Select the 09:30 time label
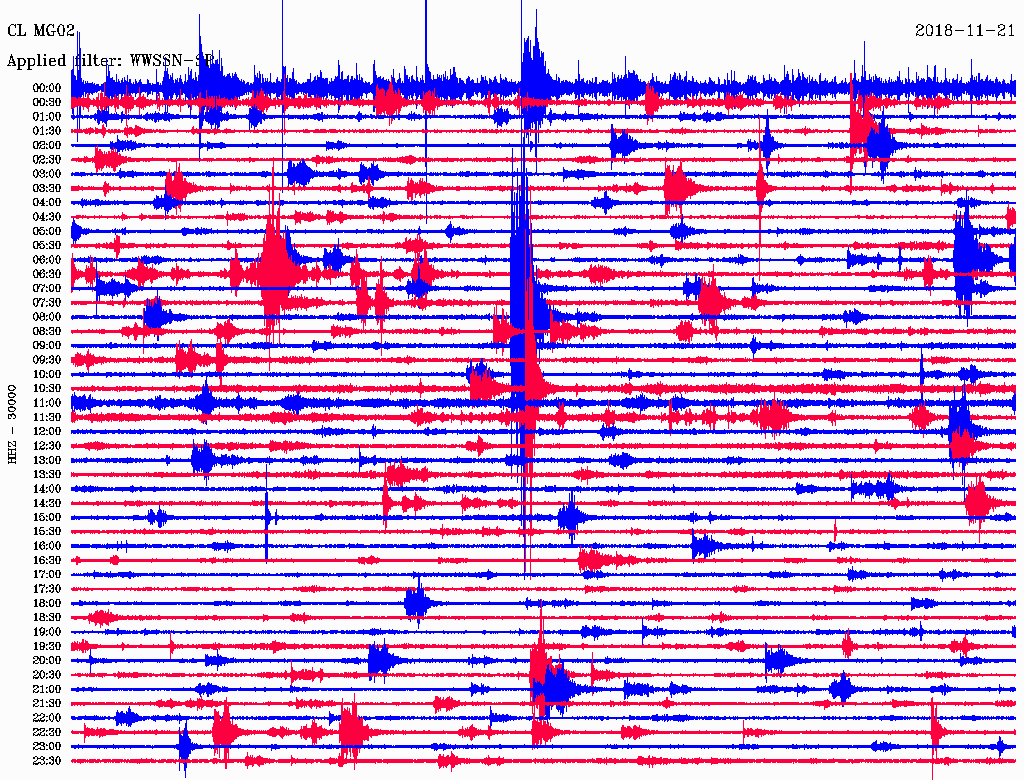 (47, 361)
